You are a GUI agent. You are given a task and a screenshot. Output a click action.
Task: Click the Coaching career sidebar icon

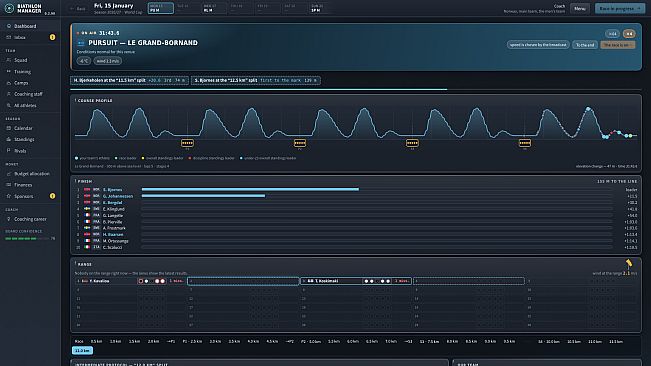click(x=9, y=219)
